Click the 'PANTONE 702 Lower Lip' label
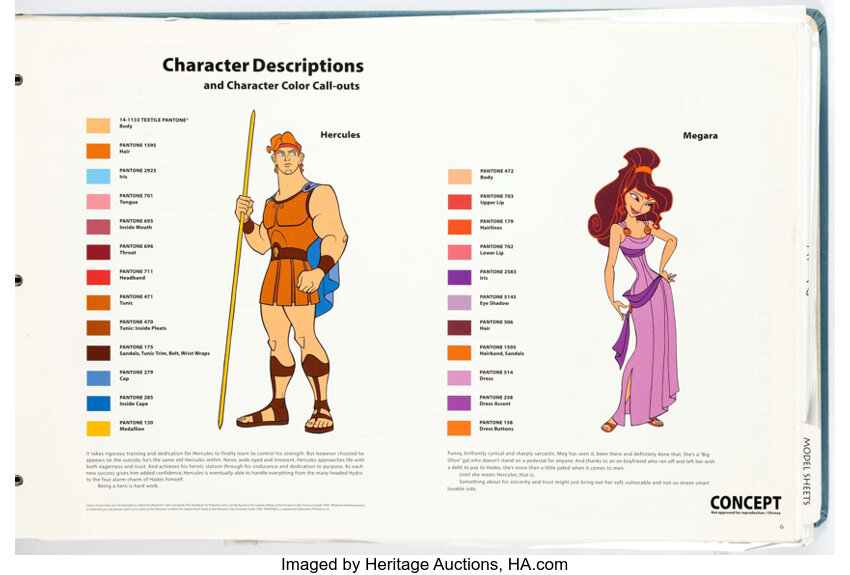Screen dimensions: 850x575 pyautogui.click(x=497, y=250)
